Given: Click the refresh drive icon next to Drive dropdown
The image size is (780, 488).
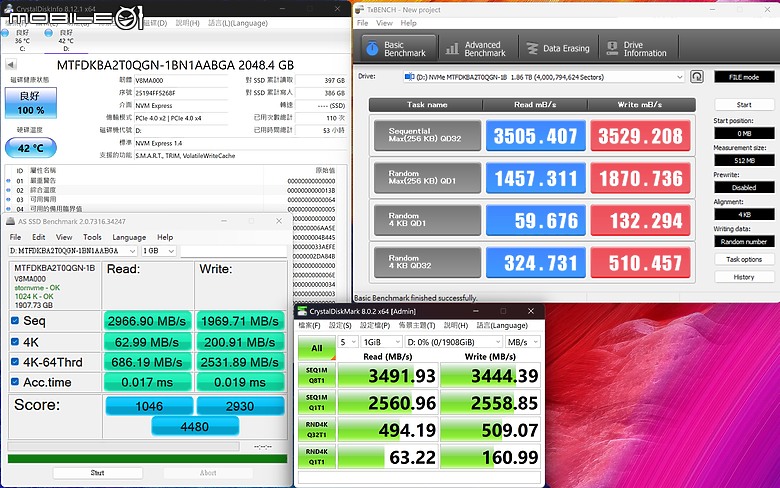Looking at the screenshot, I should [697, 77].
